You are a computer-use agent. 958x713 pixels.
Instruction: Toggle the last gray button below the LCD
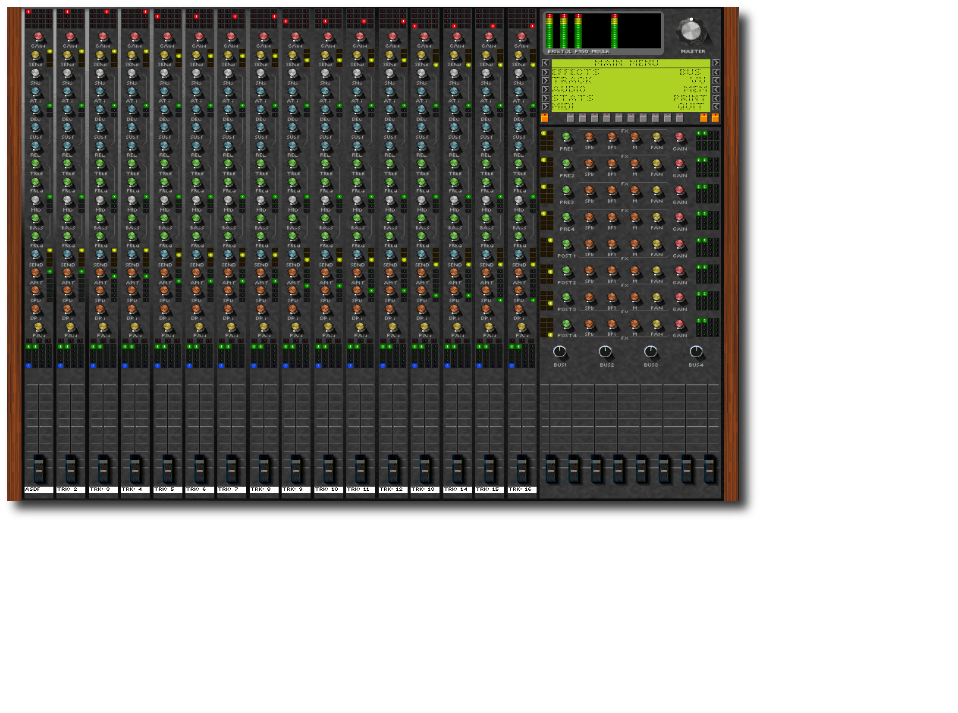[679, 117]
